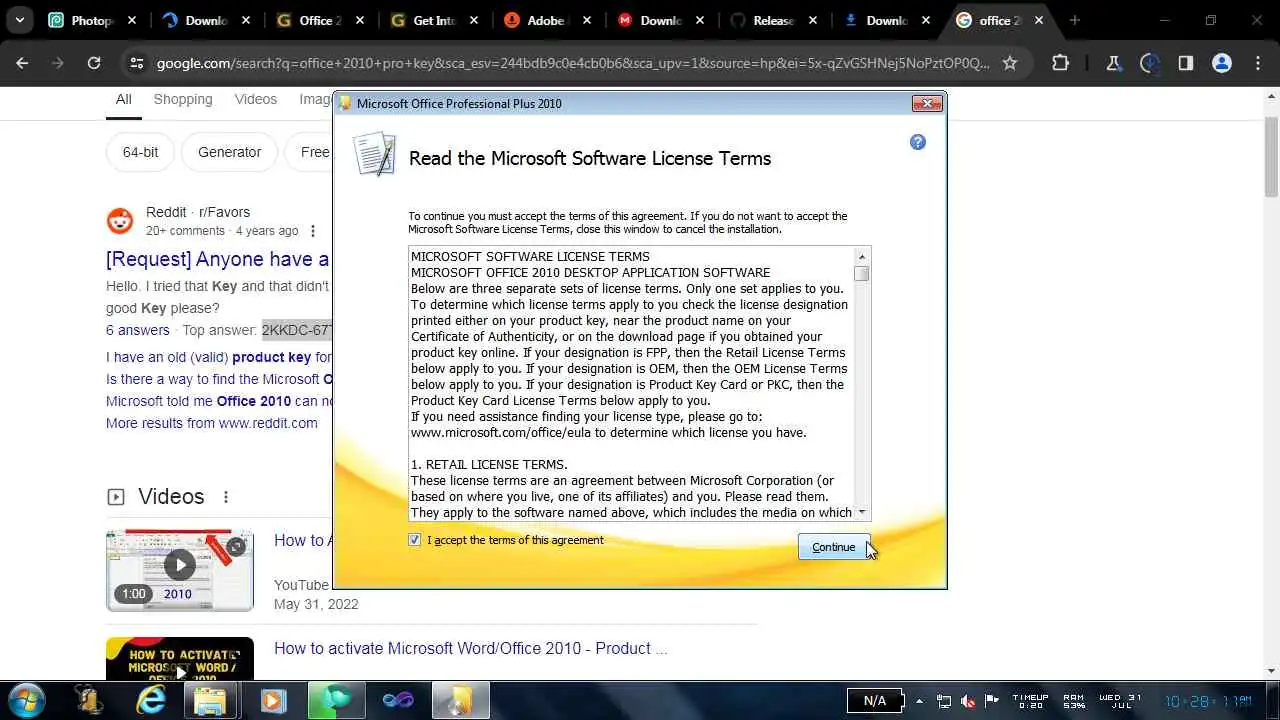
Task: Select the Shopping search tab
Action: (x=183, y=99)
